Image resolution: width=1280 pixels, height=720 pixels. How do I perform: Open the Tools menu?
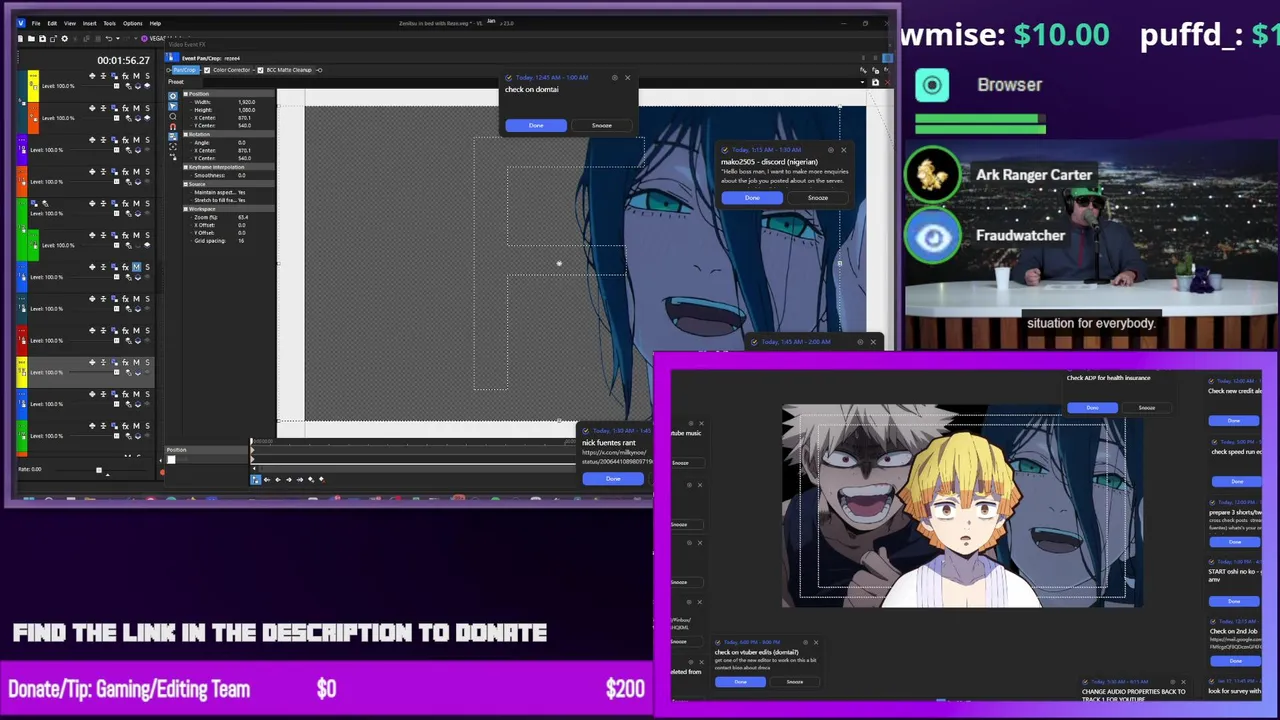point(109,23)
